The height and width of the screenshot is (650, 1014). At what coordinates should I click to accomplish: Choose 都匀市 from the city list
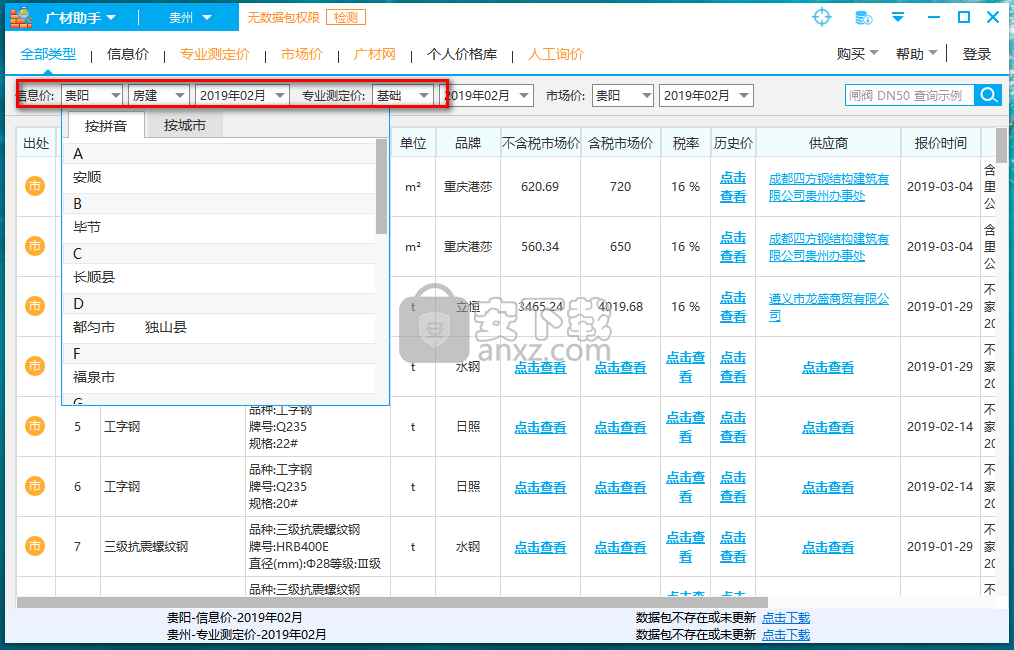(x=94, y=327)
